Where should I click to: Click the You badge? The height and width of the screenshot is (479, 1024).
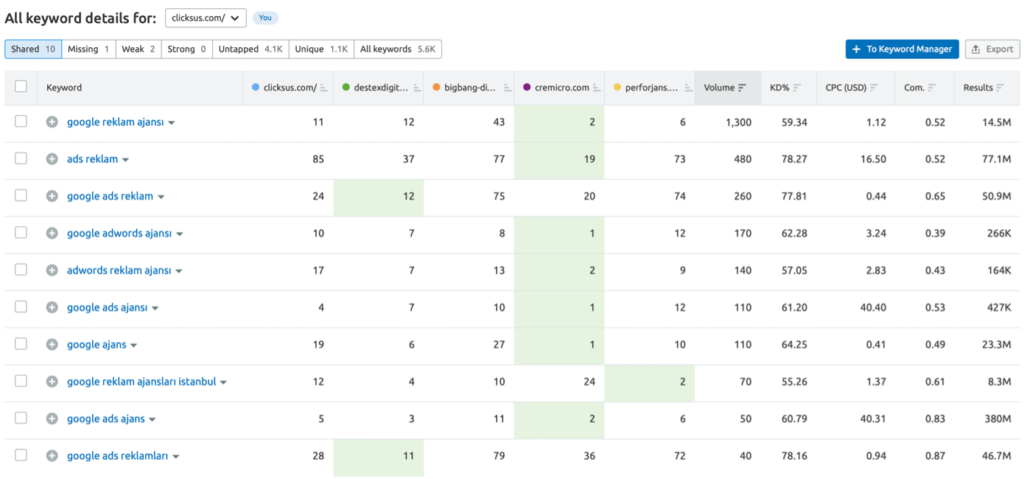pos(265,18)
